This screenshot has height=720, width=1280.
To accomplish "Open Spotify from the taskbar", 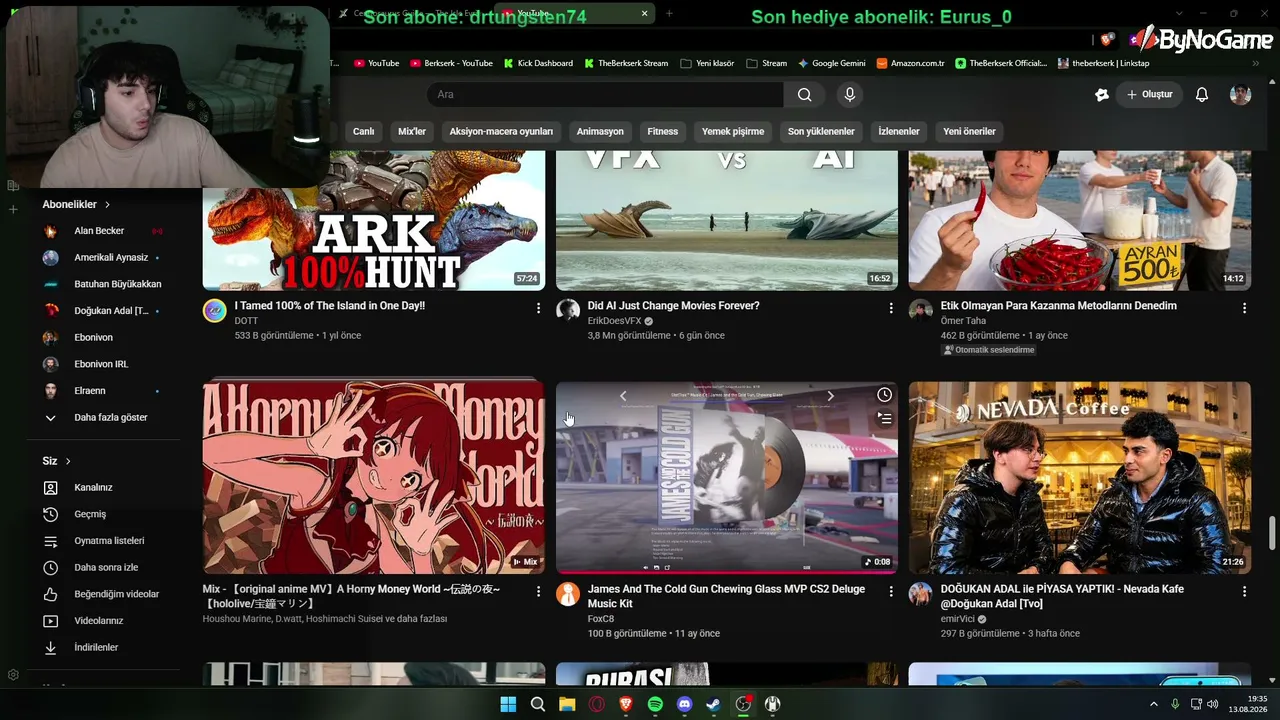I will click(655, 704).
